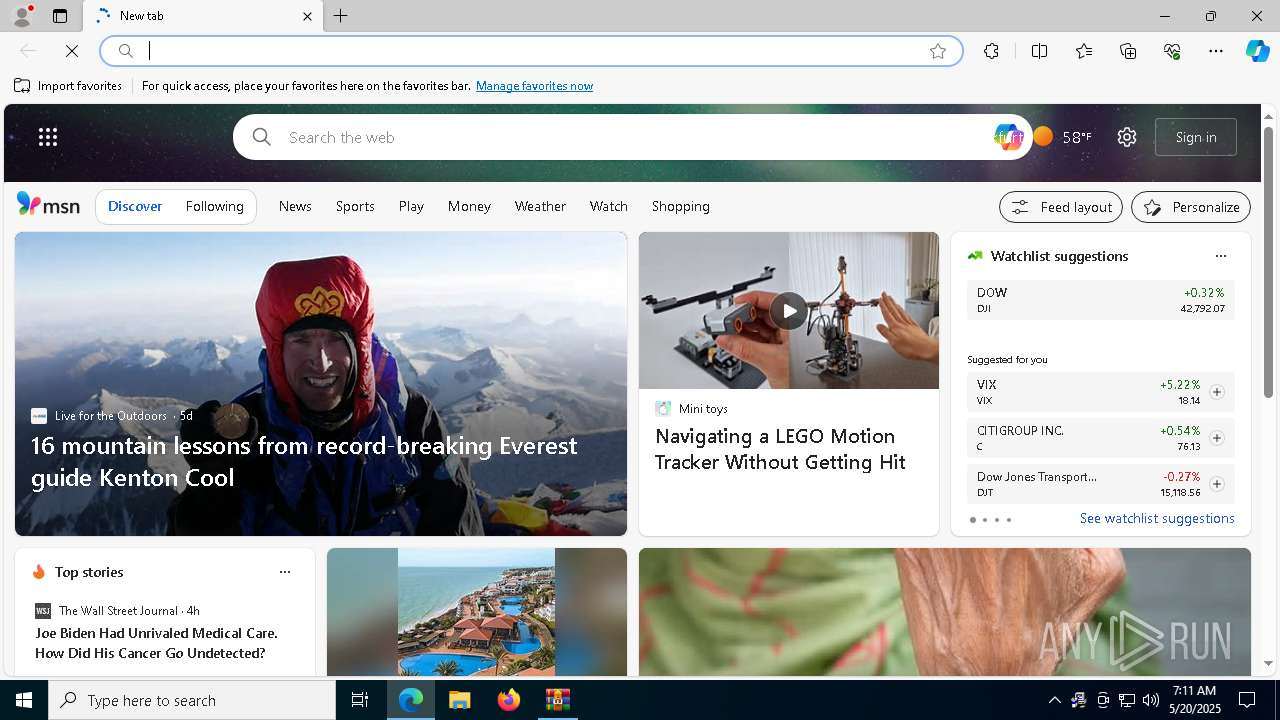Open the Watch section
The image size is (1280, 720).
point(609,206)
